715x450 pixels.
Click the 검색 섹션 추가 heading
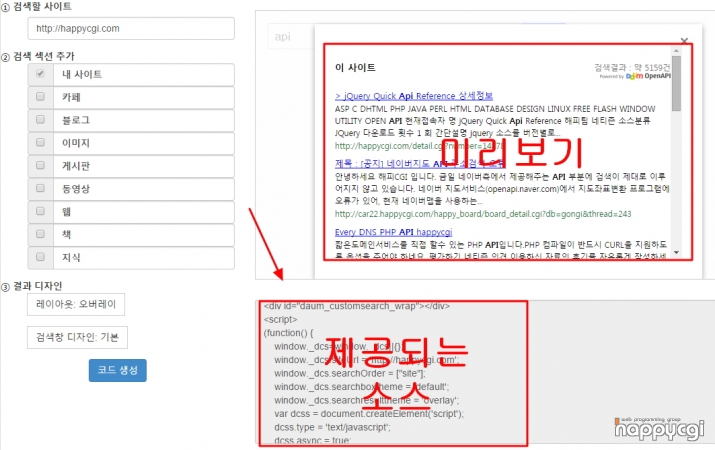(x=44, y=56)
